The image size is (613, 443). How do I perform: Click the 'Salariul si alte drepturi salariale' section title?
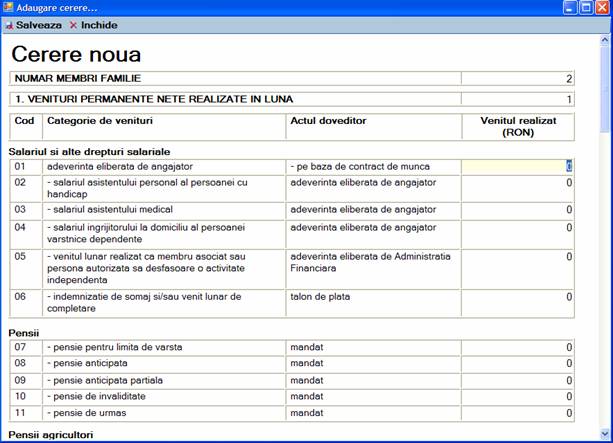pos(89,152)
